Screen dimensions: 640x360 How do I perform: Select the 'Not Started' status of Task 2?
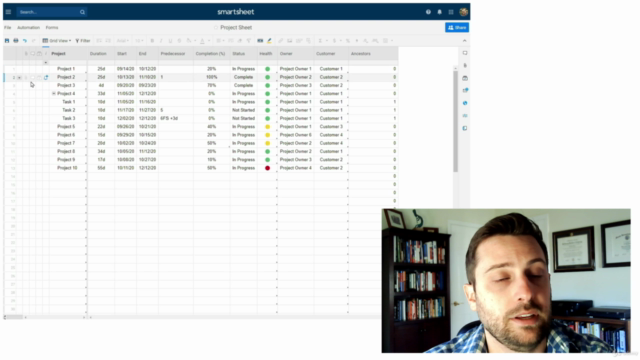point(243,110)
